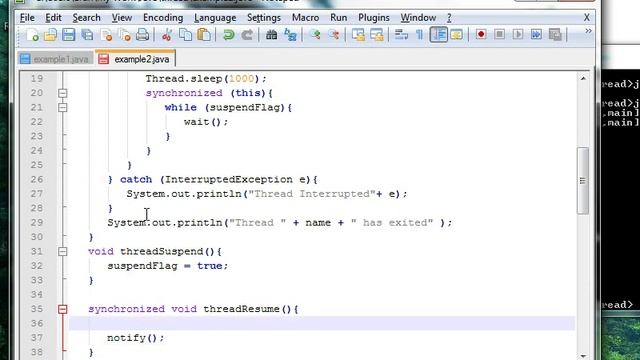The height and width of the screenshot is (360, 640).
Task: Open the Run menu
Action: [x=338, y=18]
